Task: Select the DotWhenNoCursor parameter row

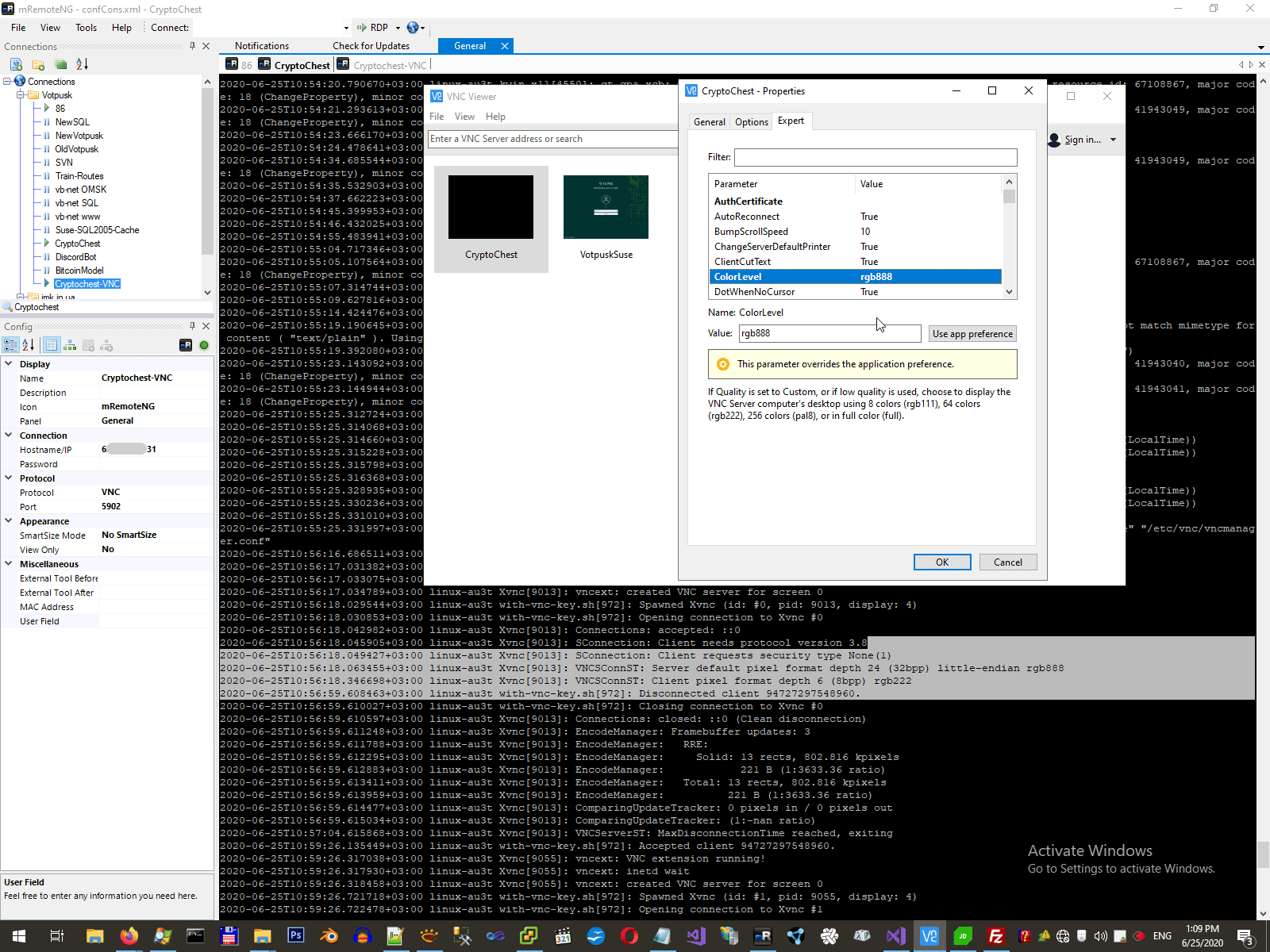Action: tap(855, 292)
